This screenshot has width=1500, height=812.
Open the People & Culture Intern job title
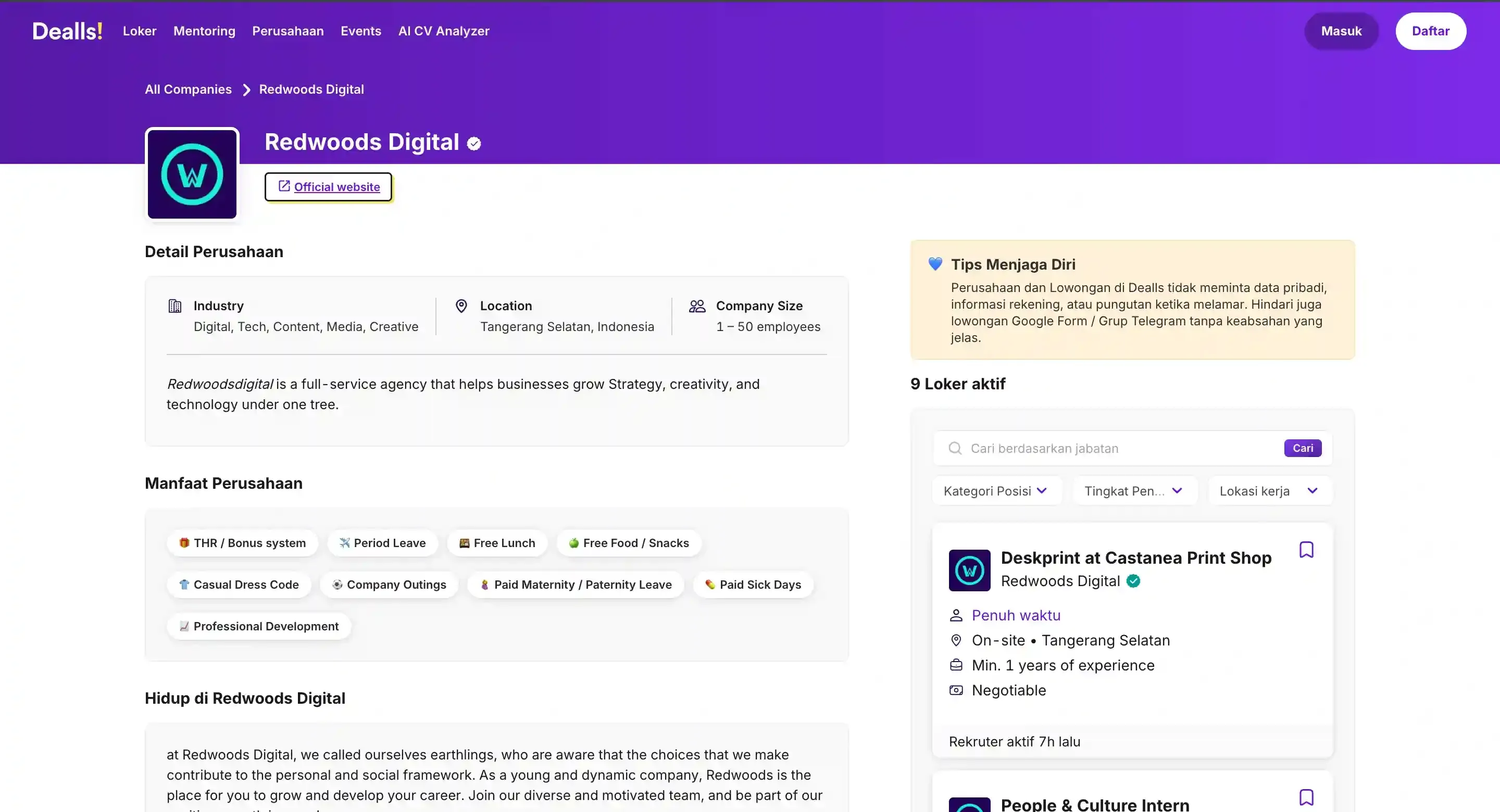(x=1095, y=804)
